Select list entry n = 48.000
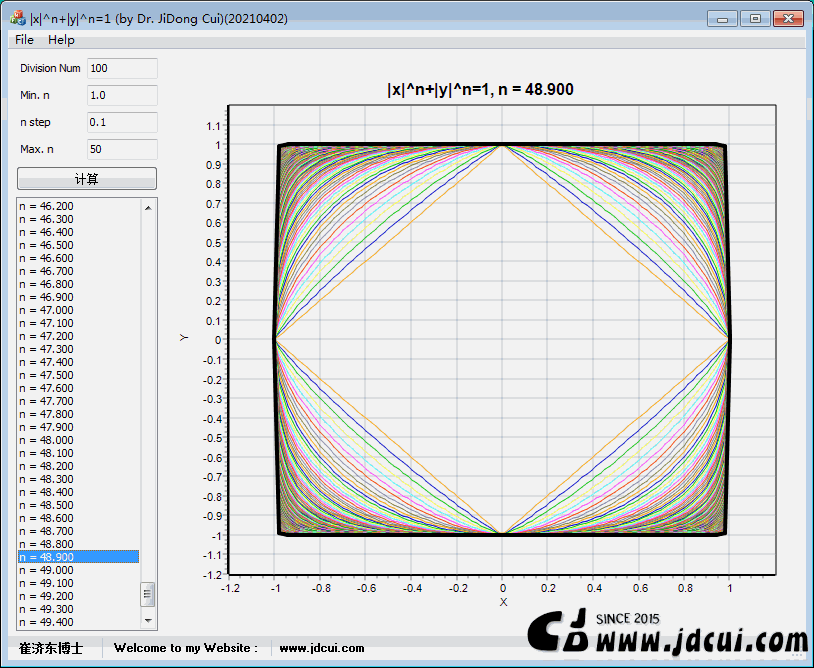The width and height of the screenshot is (814, 668). 78,440
